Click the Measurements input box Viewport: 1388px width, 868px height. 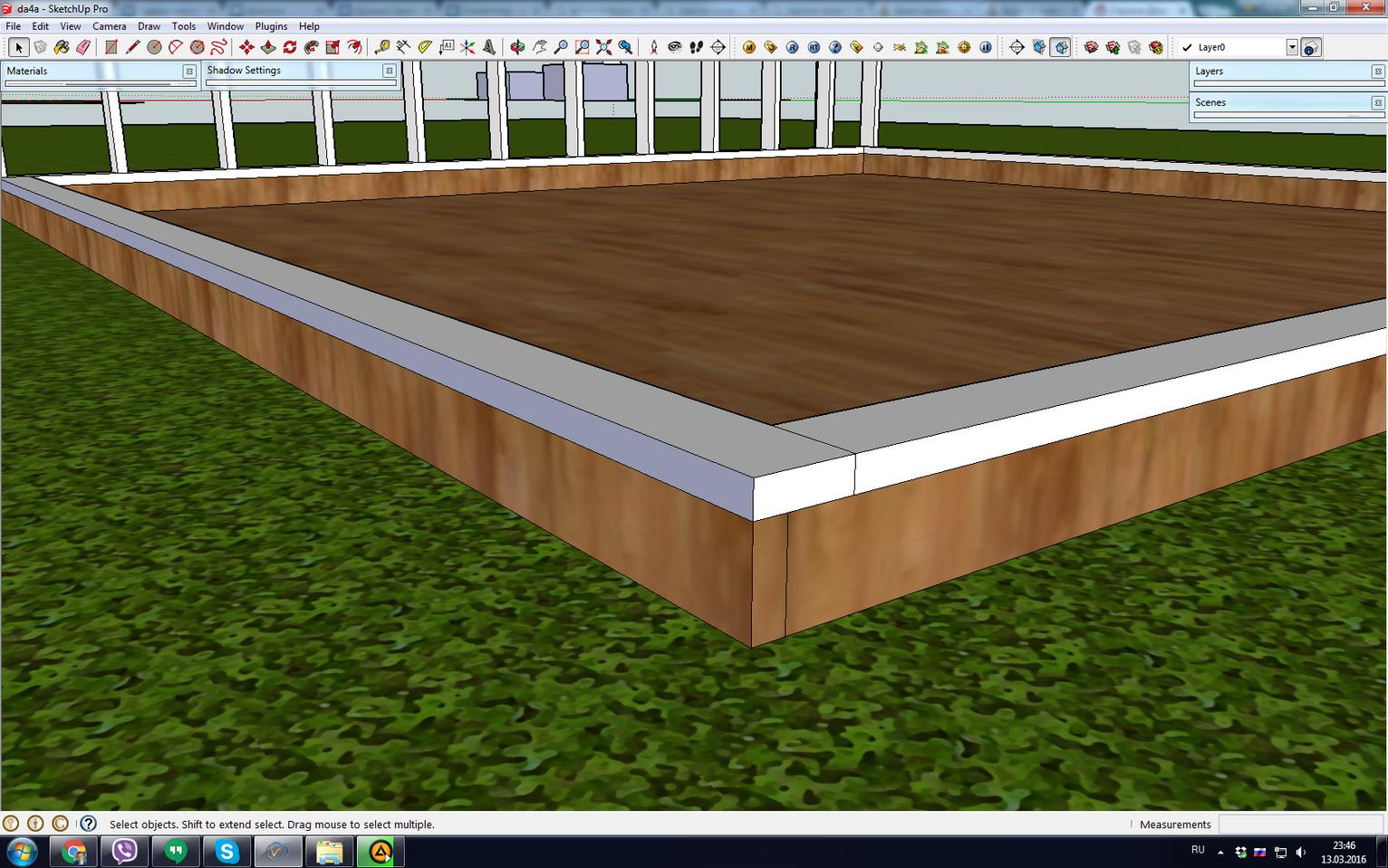1302,824
